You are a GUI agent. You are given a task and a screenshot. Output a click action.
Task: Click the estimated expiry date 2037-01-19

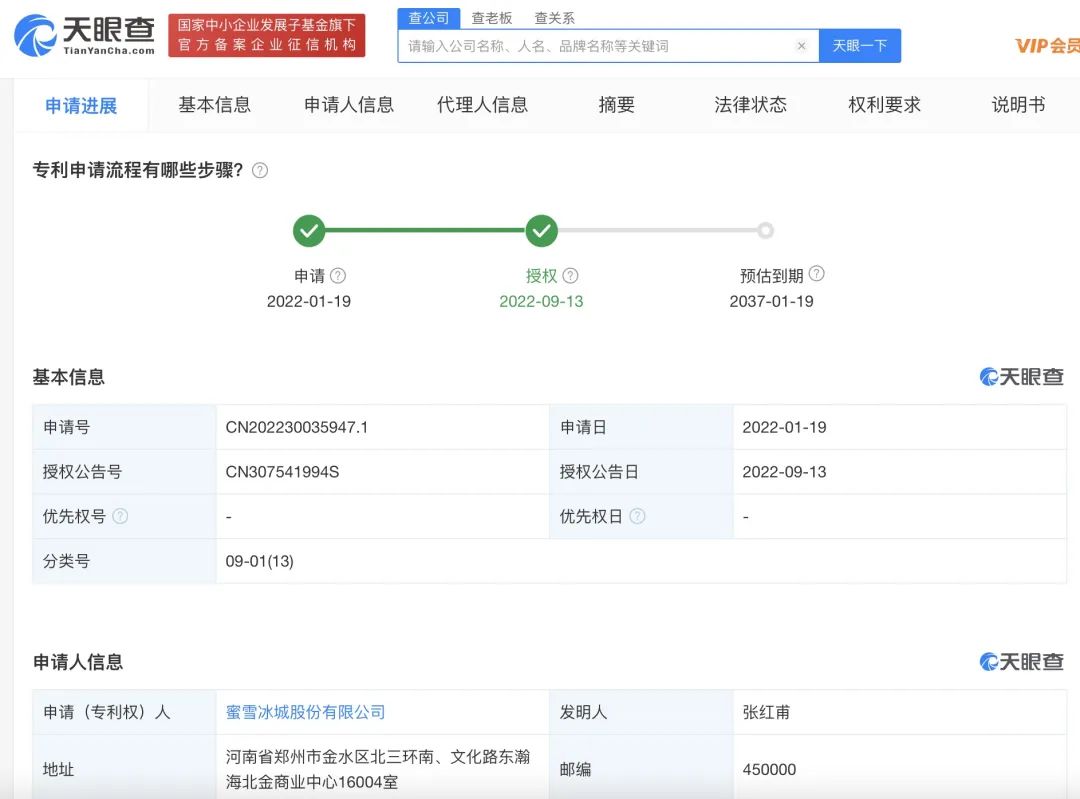tap(771, 301)
